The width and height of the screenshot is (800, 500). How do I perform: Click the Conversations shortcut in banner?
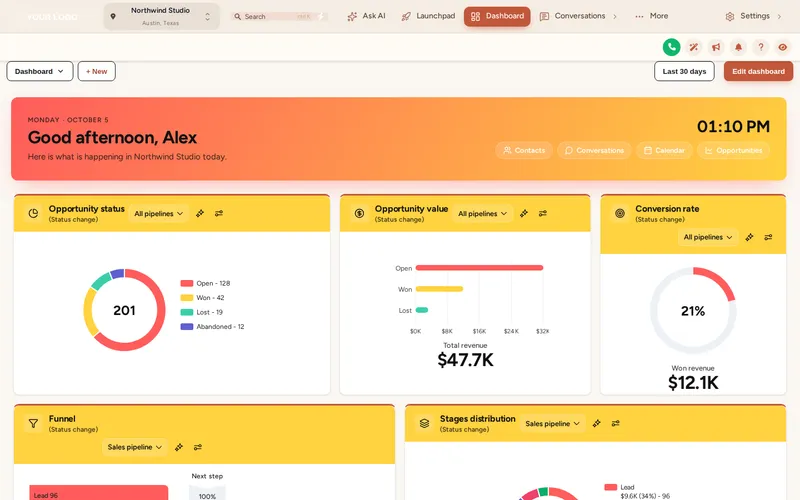pos(594,151)
